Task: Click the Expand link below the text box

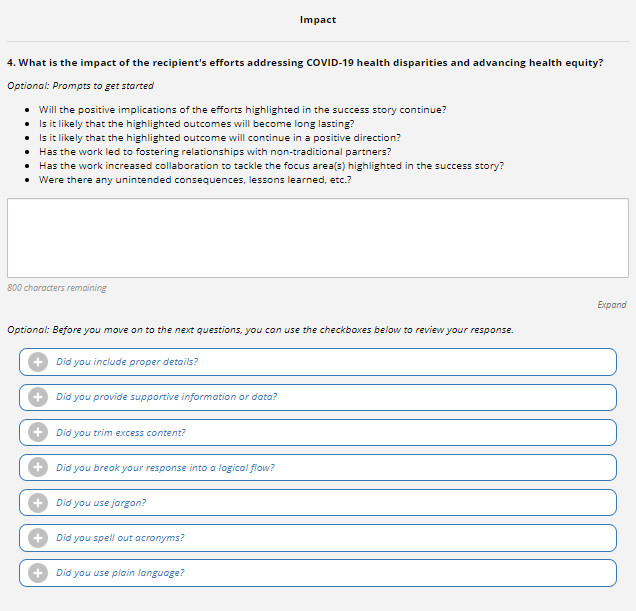Action: [x=612, y=305]
